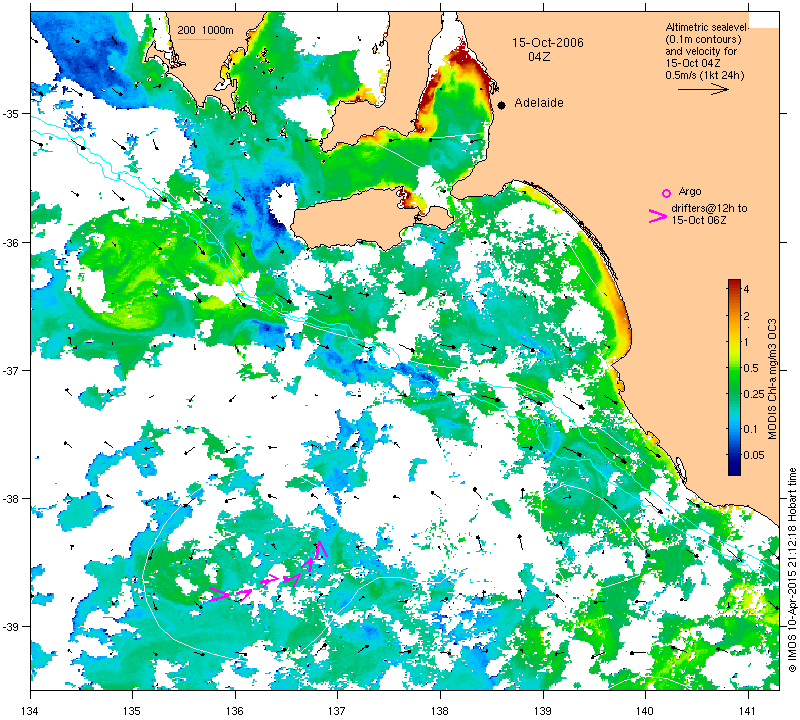Click the color bar value '0.25'

(x=754, y=394)
